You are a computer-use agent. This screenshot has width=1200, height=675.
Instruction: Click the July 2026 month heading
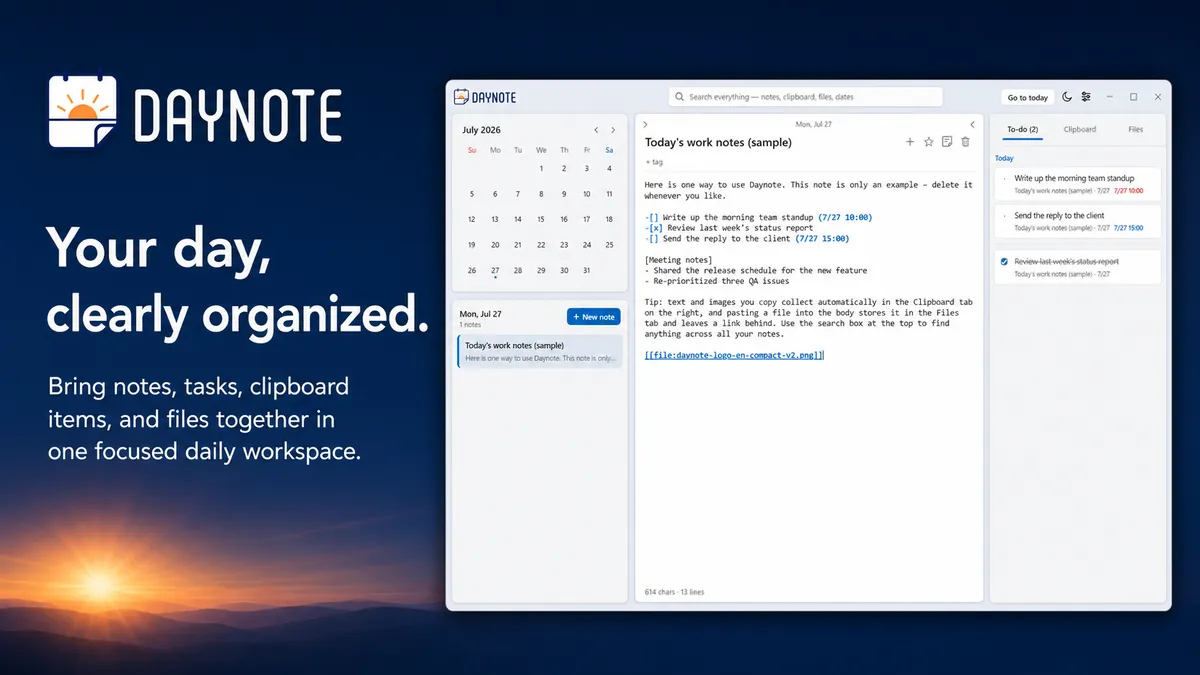tap(482, 130)
